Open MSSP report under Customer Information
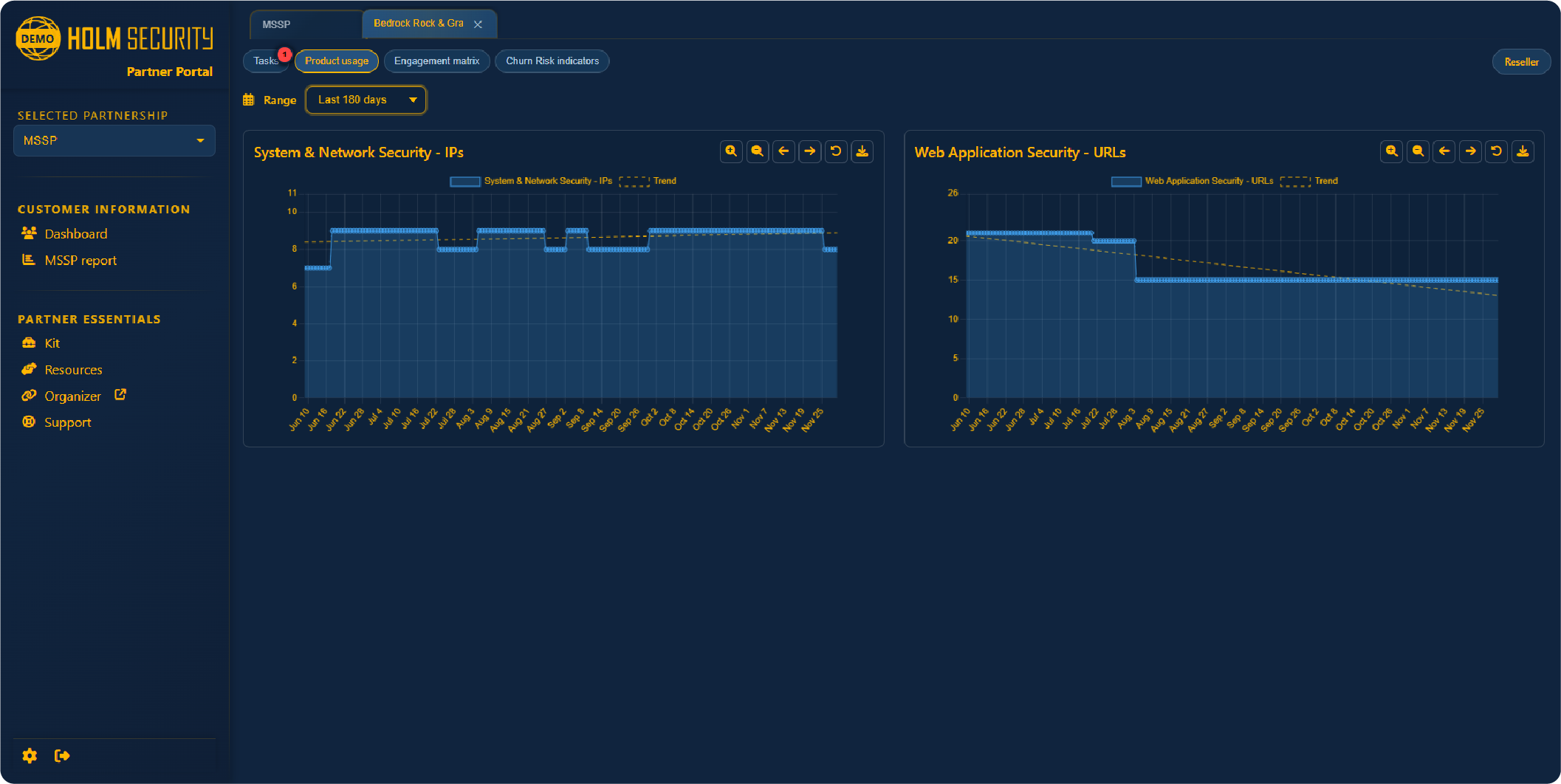This screenshot has width=1561, height=784. [80, 260]
